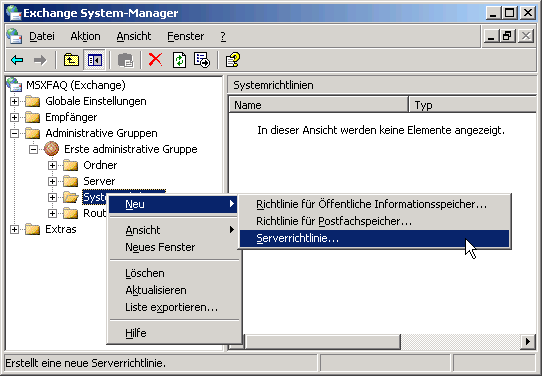Choose Neues Fenster in context menu

tap(174, 247)
